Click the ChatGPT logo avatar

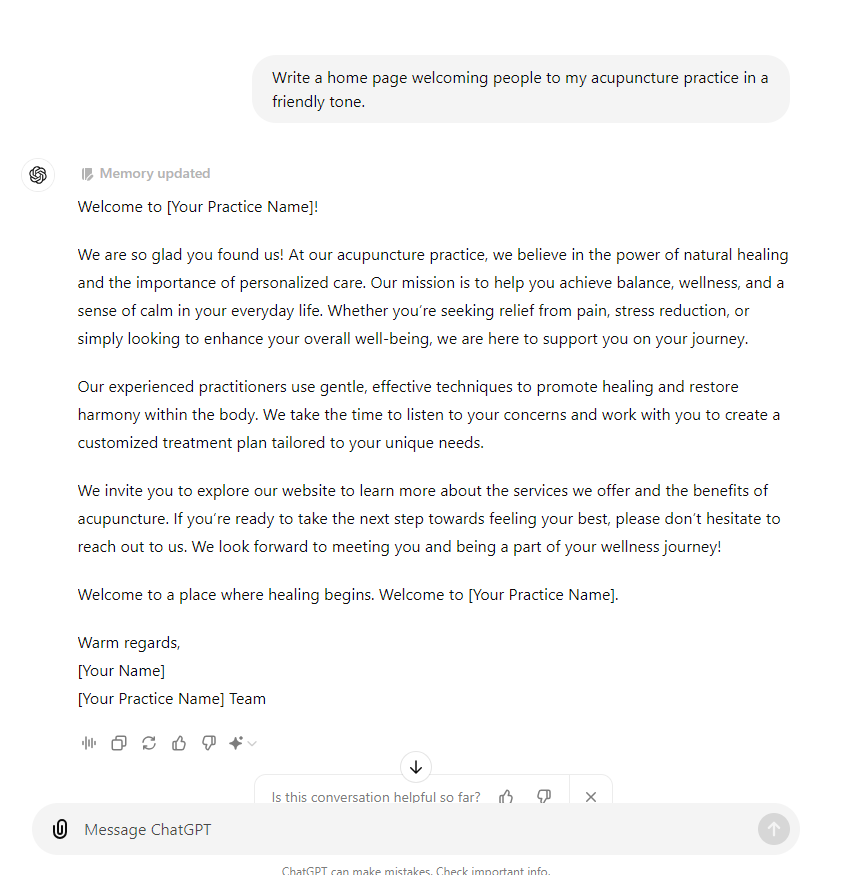click(x=38, y=175)
